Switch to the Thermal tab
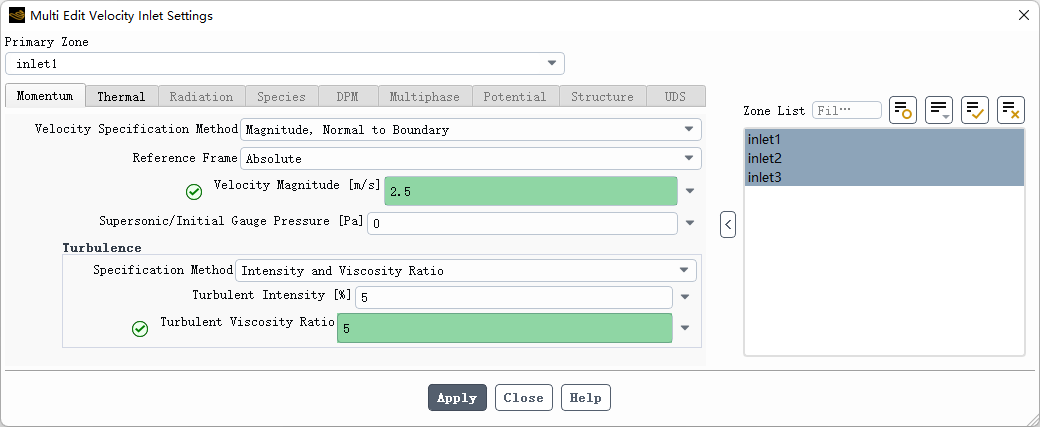 click(x=121, y=96)
